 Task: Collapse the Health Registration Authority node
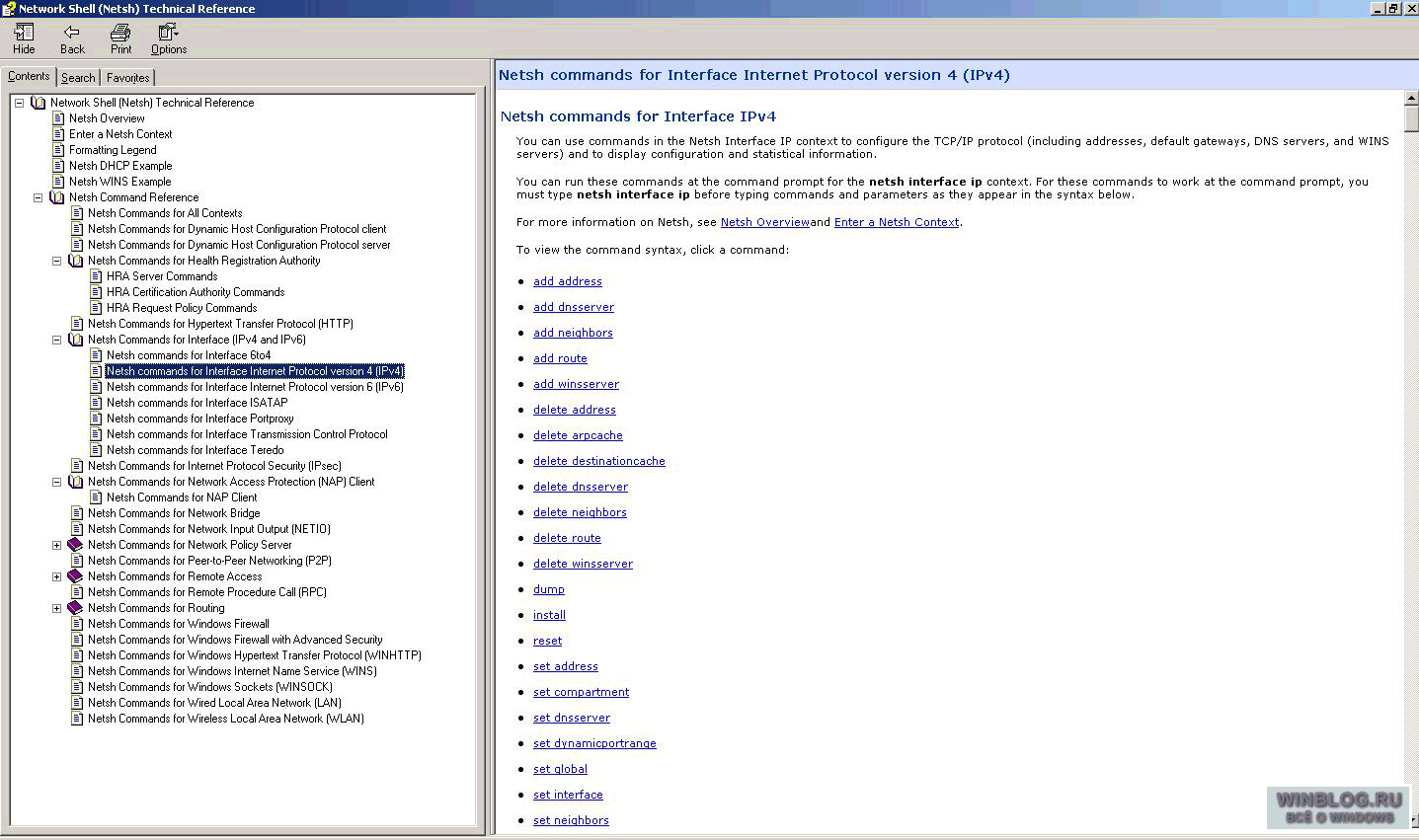[56, 261]
